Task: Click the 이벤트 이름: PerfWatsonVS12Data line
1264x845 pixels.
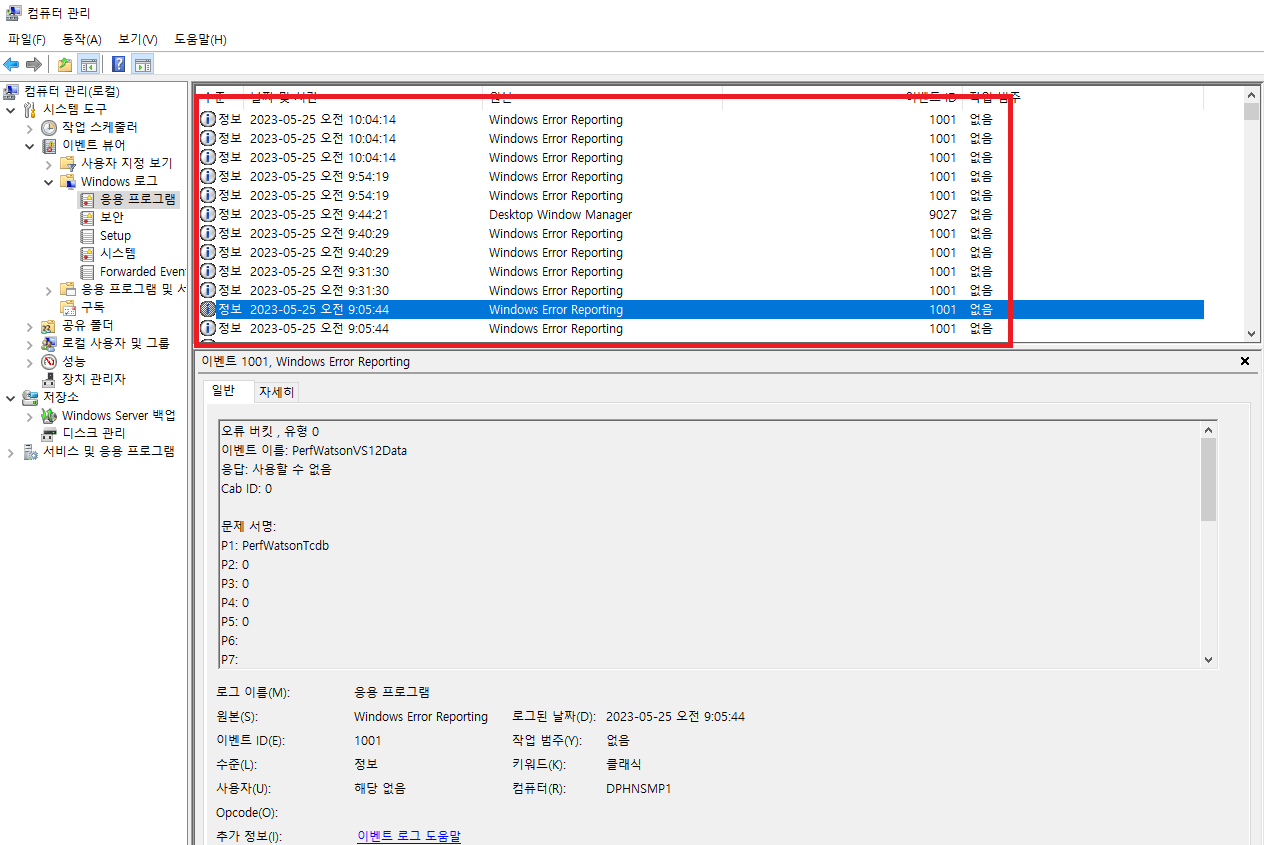Action: click(314, 450)
